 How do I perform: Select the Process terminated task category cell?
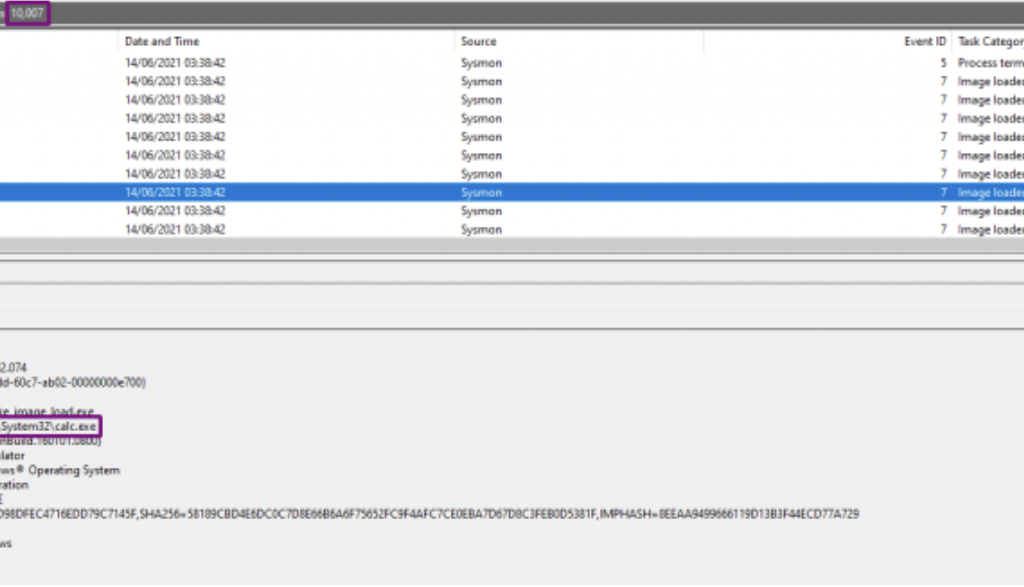tap(989, 63)
